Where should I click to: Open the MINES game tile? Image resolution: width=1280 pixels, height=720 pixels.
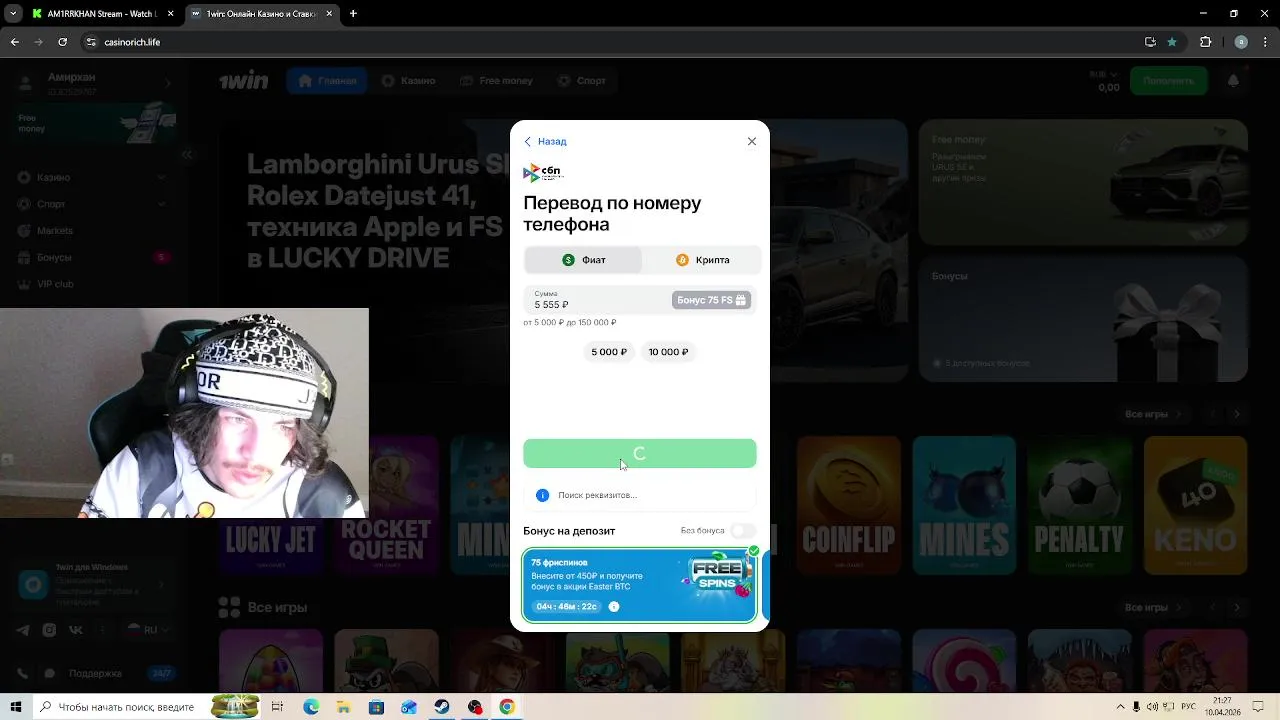(964, 505)
